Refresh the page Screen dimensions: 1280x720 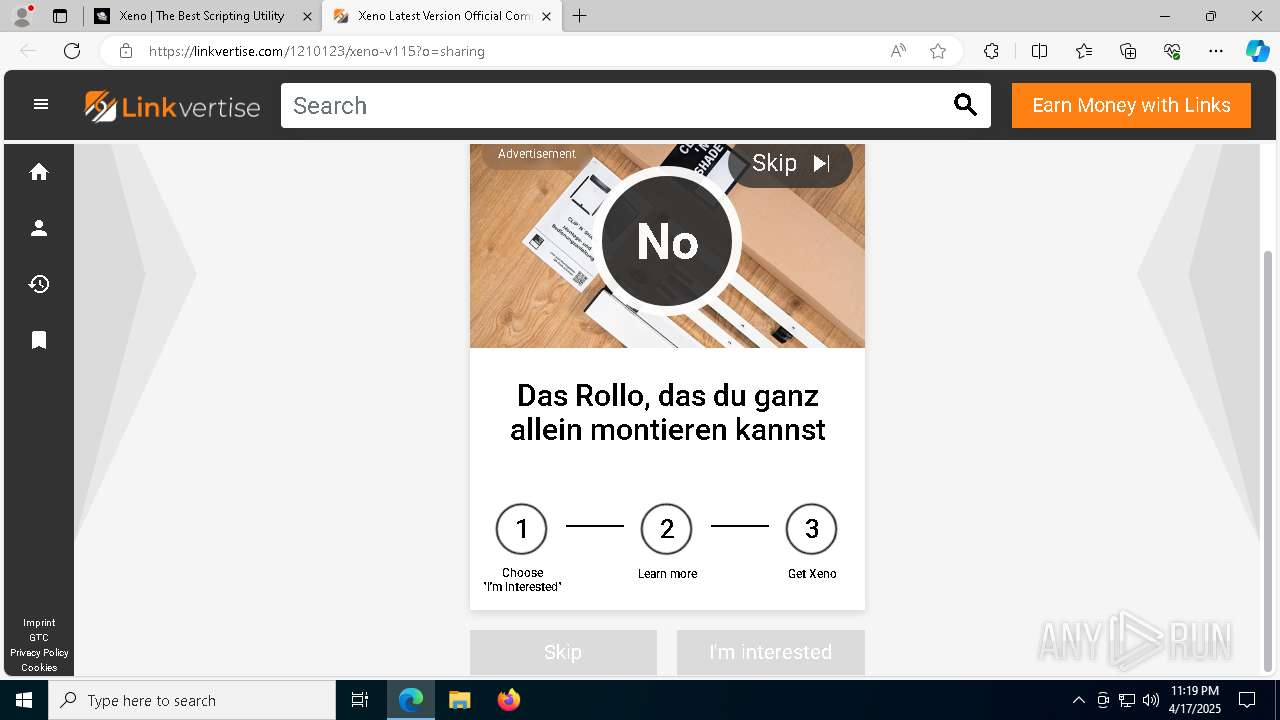tap(72, 51)
